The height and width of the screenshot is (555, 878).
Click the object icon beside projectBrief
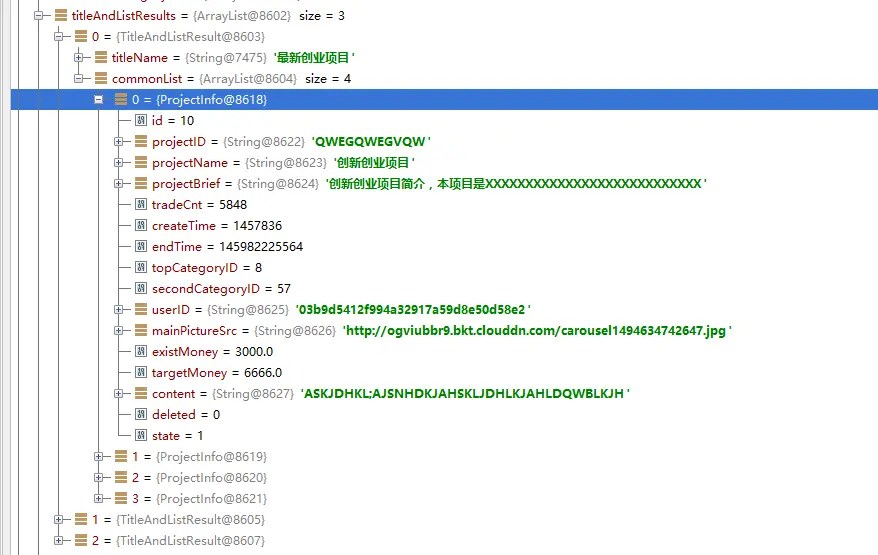141,184
